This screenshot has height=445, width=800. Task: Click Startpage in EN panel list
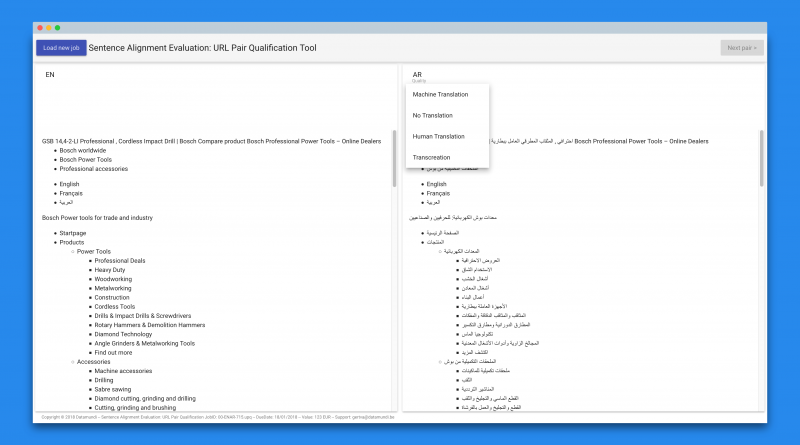pos(73,233)
